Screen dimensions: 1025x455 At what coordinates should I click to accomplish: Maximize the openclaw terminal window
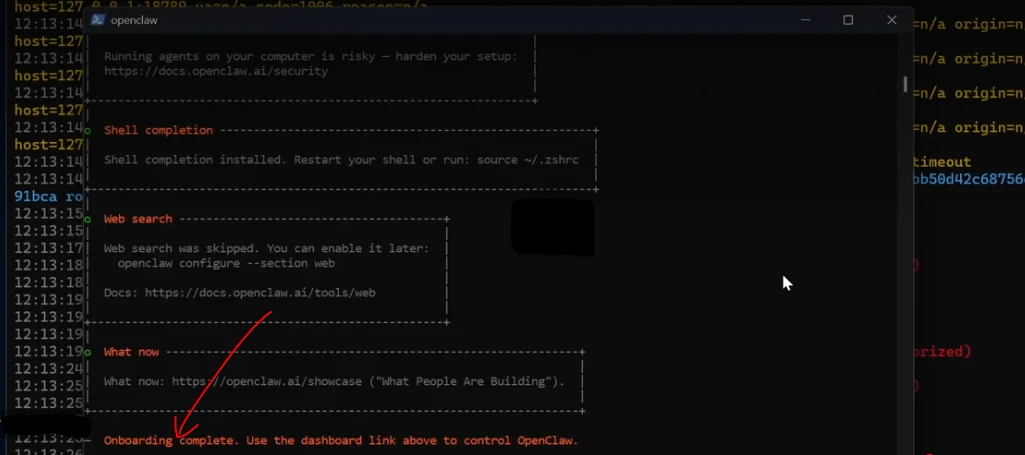pyautogui.click(x=848, y=20)
